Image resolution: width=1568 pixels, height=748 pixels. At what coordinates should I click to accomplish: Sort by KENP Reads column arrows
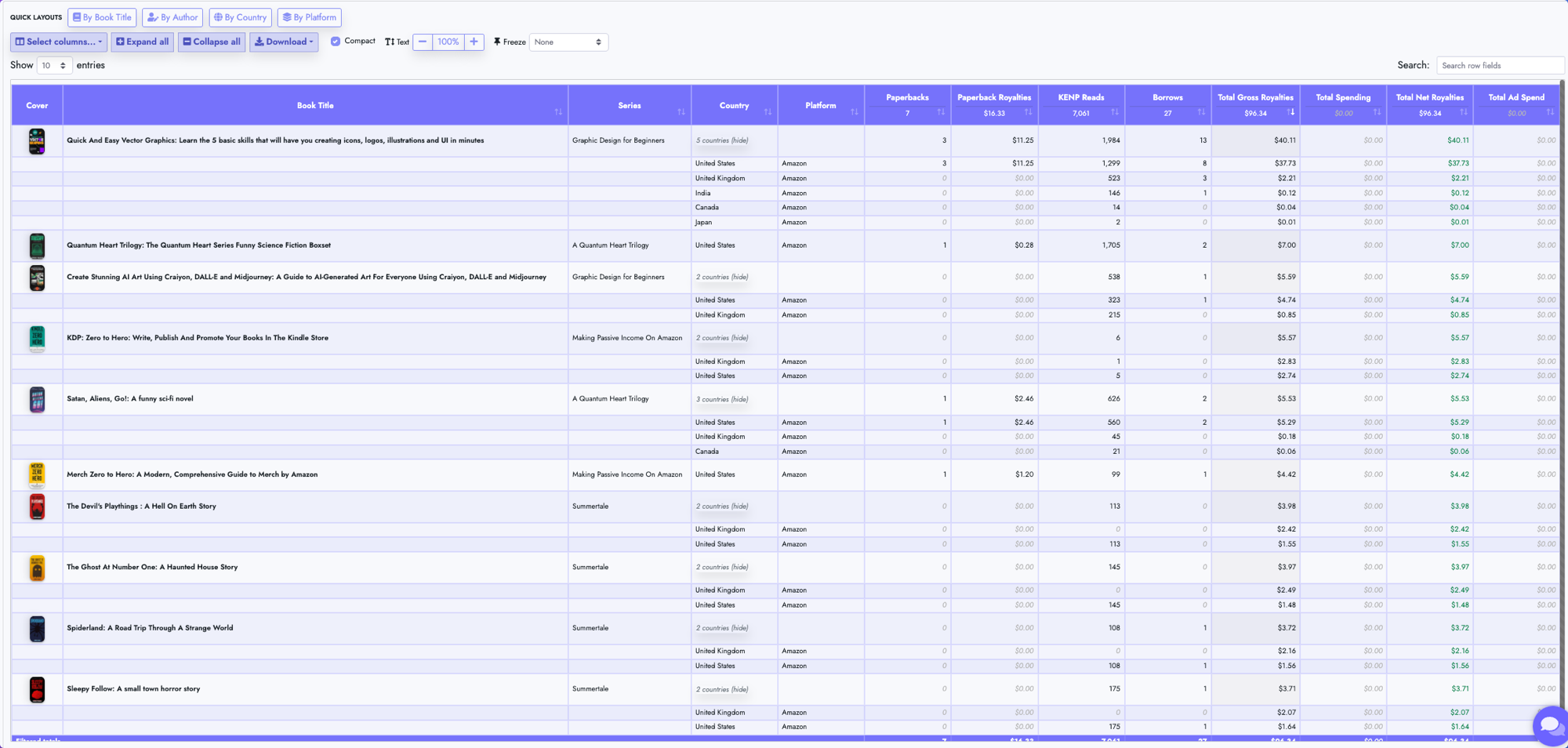coord(1115,112)
